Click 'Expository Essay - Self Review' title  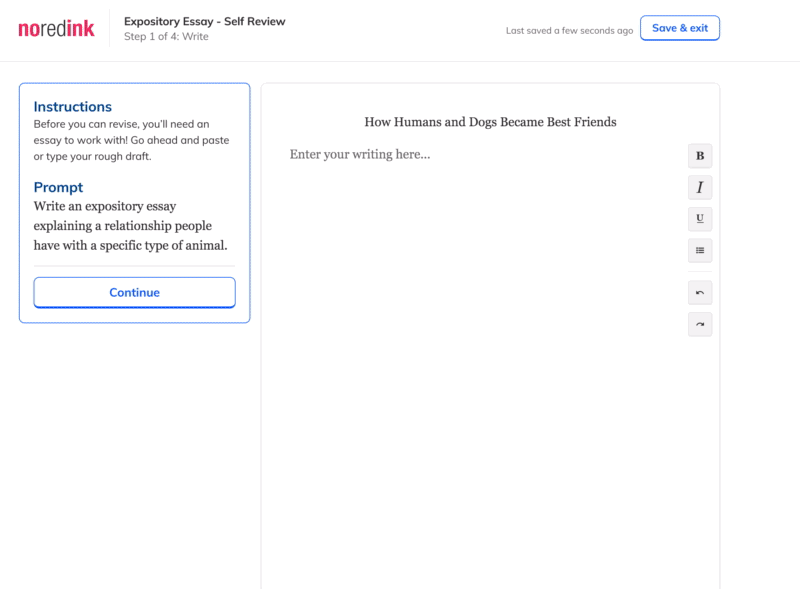(205, 21)
